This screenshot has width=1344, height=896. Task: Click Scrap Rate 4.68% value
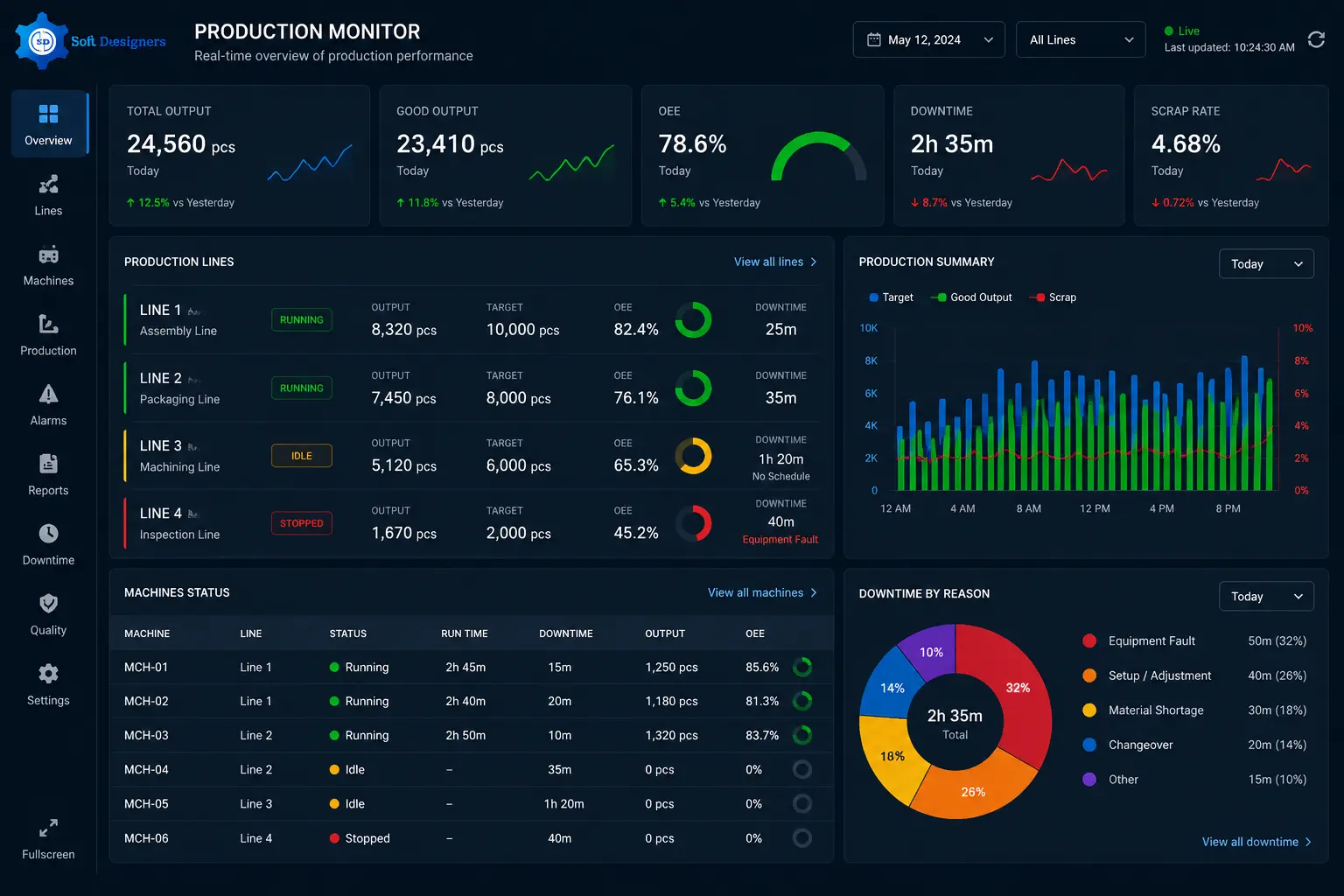1186,143
